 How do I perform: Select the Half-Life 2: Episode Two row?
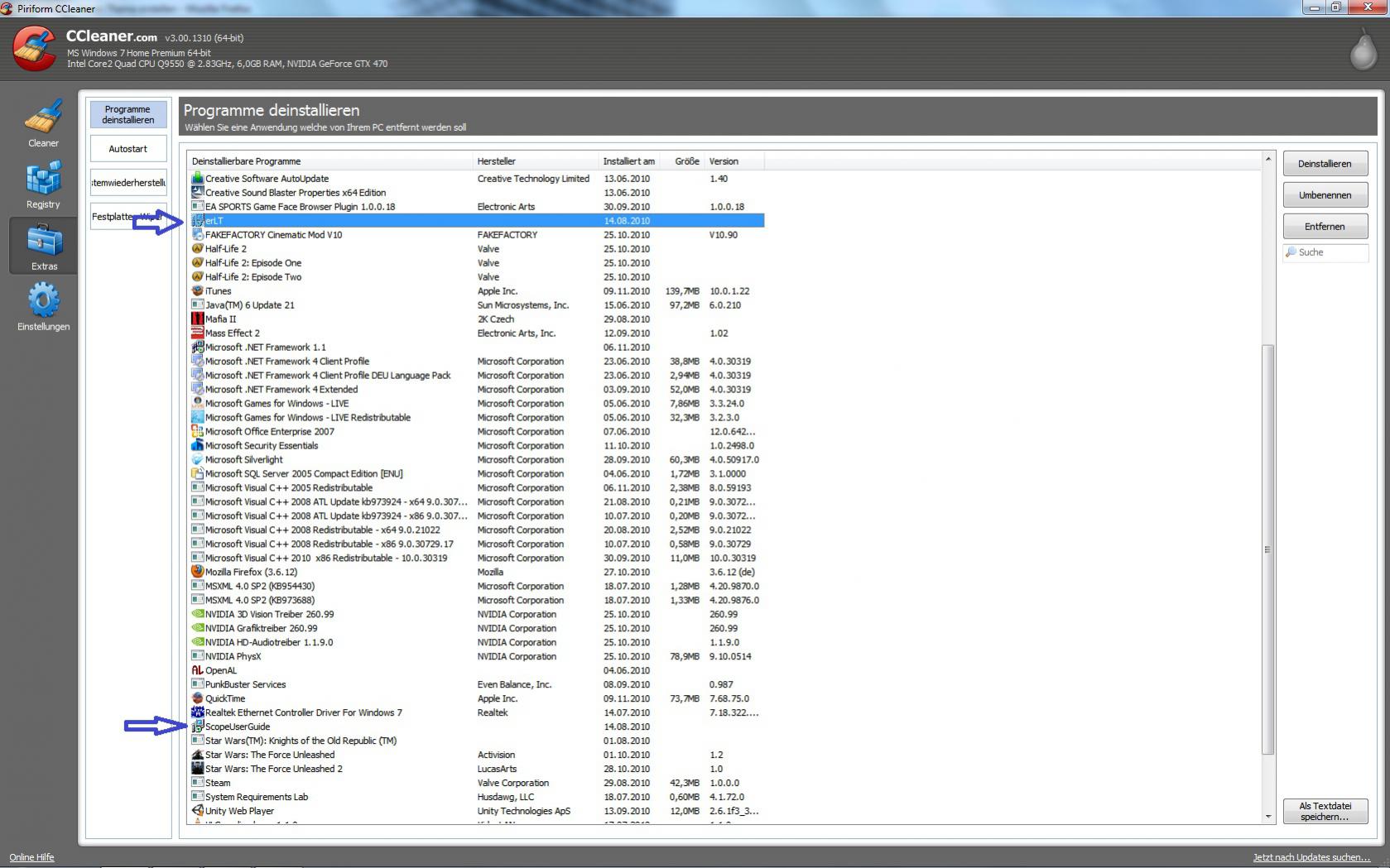coord(477,277)
